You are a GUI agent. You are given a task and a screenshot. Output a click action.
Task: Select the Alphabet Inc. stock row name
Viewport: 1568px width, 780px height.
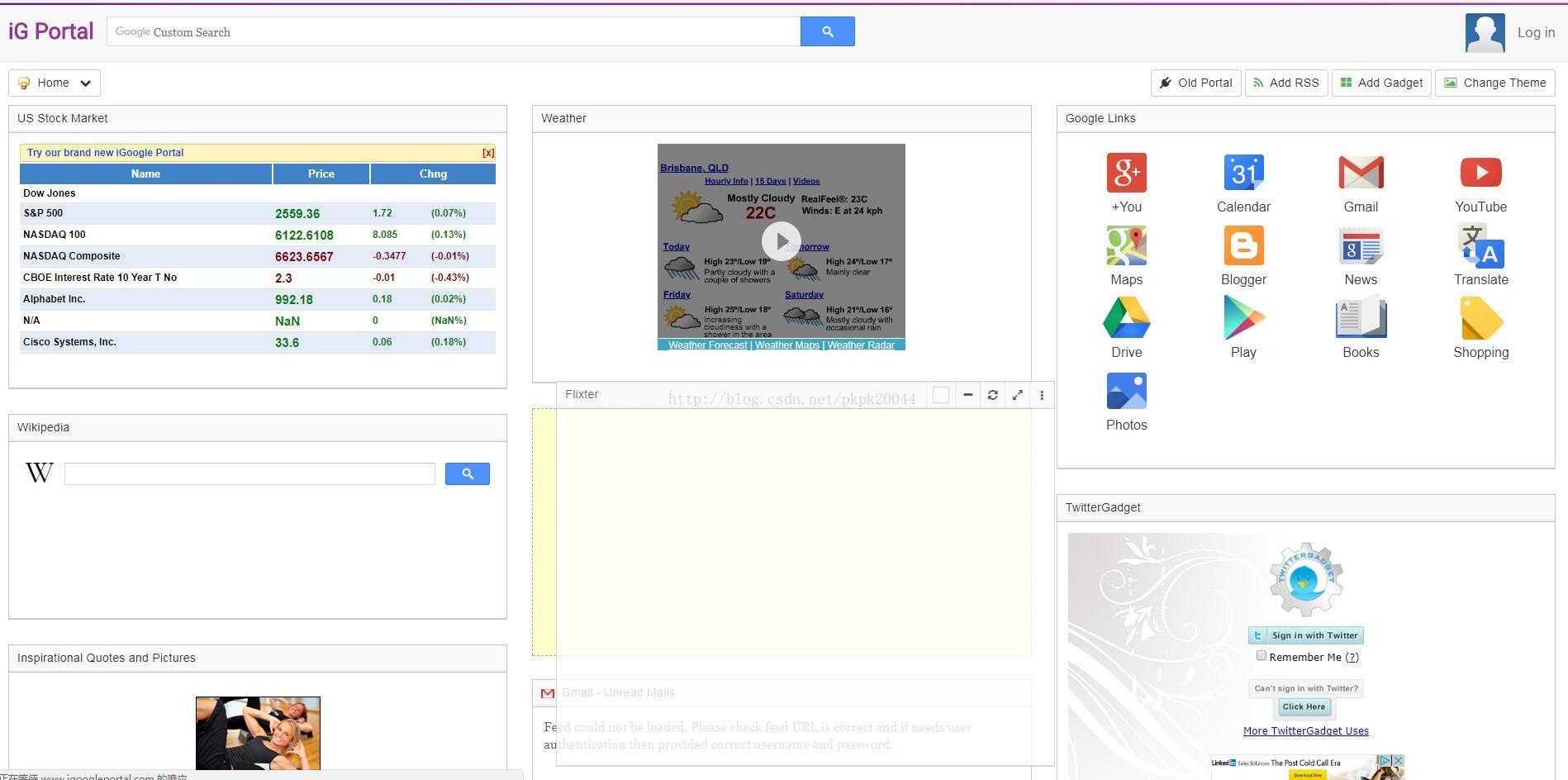(55, 299)
